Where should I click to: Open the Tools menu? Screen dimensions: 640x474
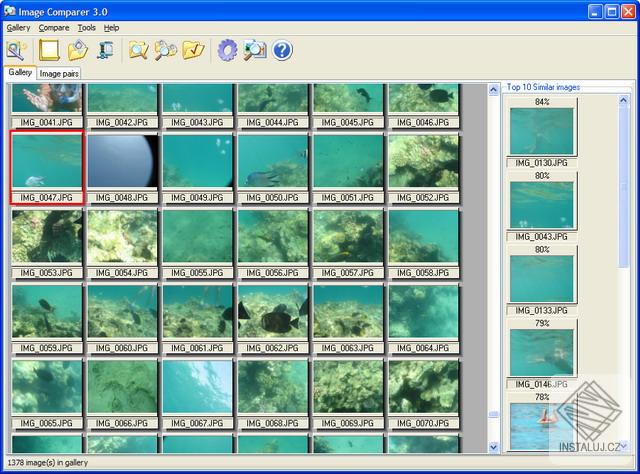click(x=87, y=28)
